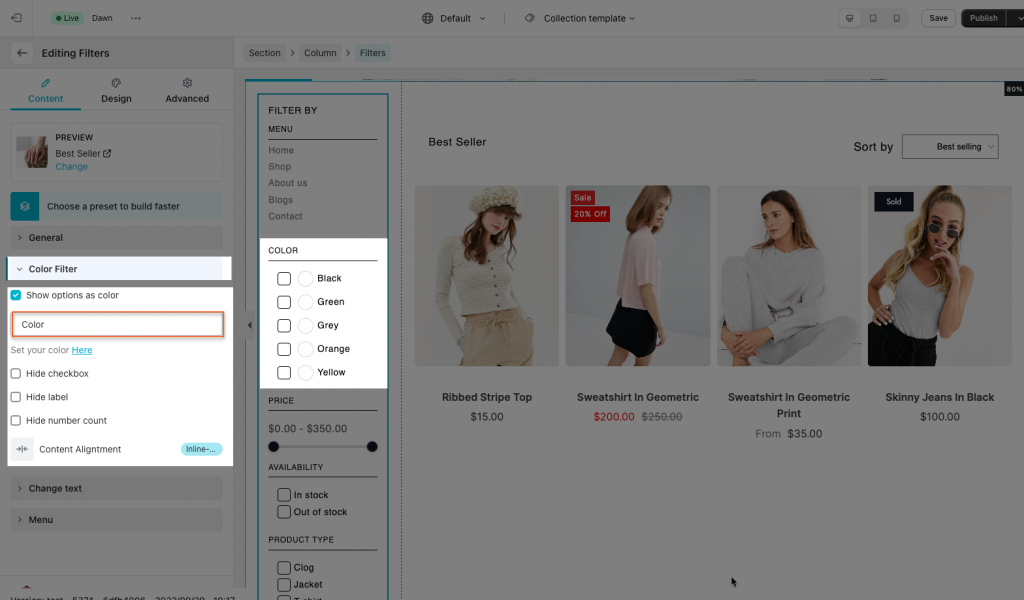This screenshot has width=1024, height=600.
Task: Tick the Grey color filter checkbox
Action: [x=284, y=326]
